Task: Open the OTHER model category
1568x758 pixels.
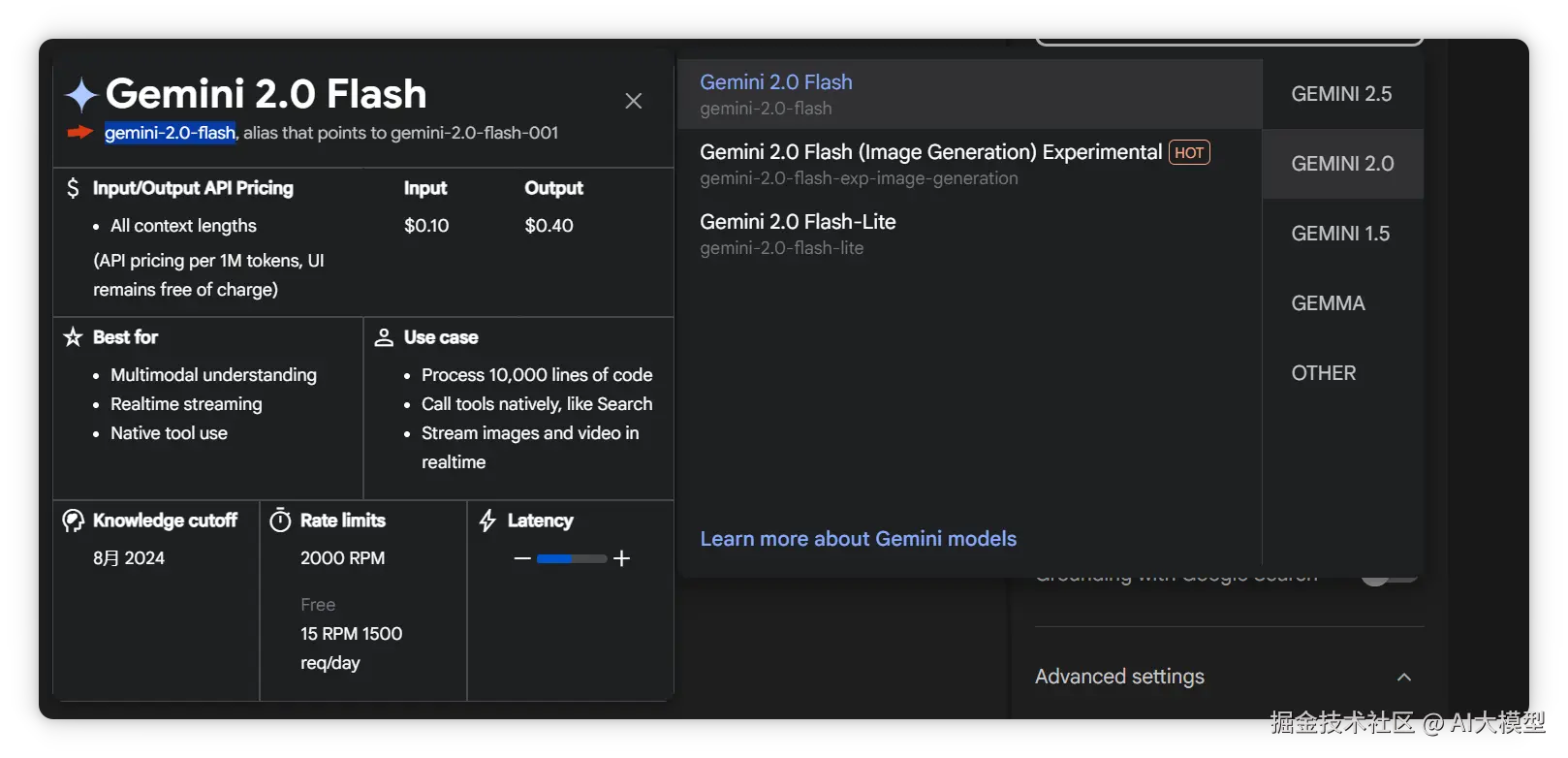Action: click(x=1324, y=373)
